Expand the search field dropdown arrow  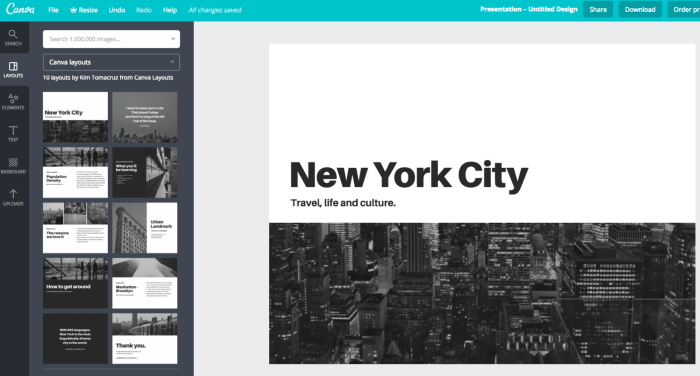coord(173,39)
